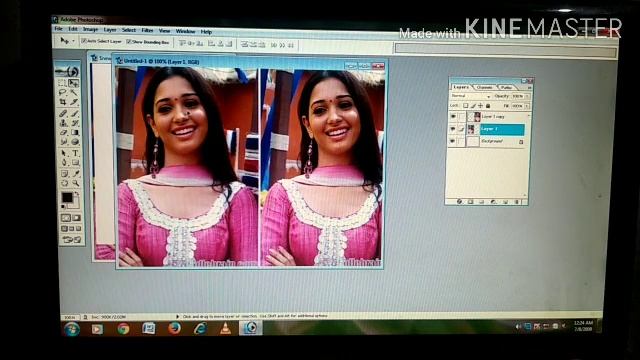Open the File menu

click(x=59, y=29)
